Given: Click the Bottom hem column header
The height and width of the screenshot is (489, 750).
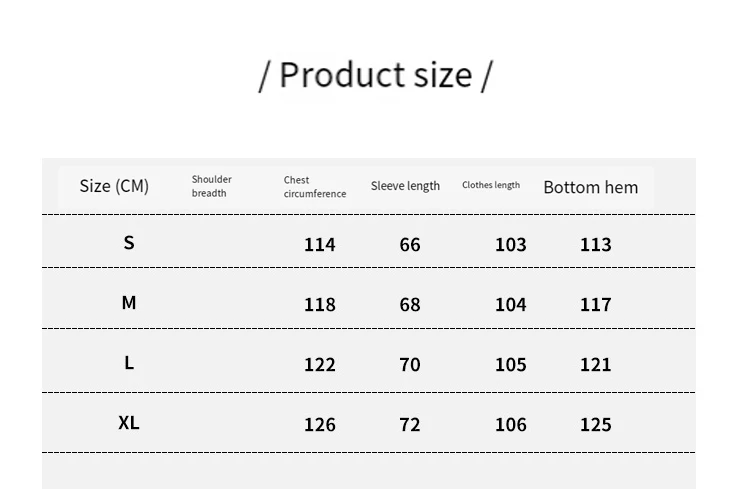Looking at the screenshot, I should pyautogui.click(x=590, y=187).
